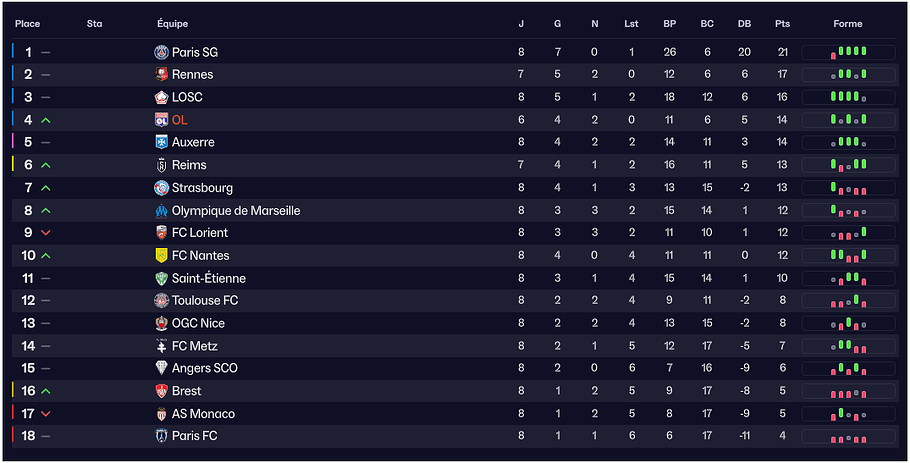The width and height of the screenshot is (910, 463).
Task: Open the Auxerre team name link
Action: tap(193, 142)
